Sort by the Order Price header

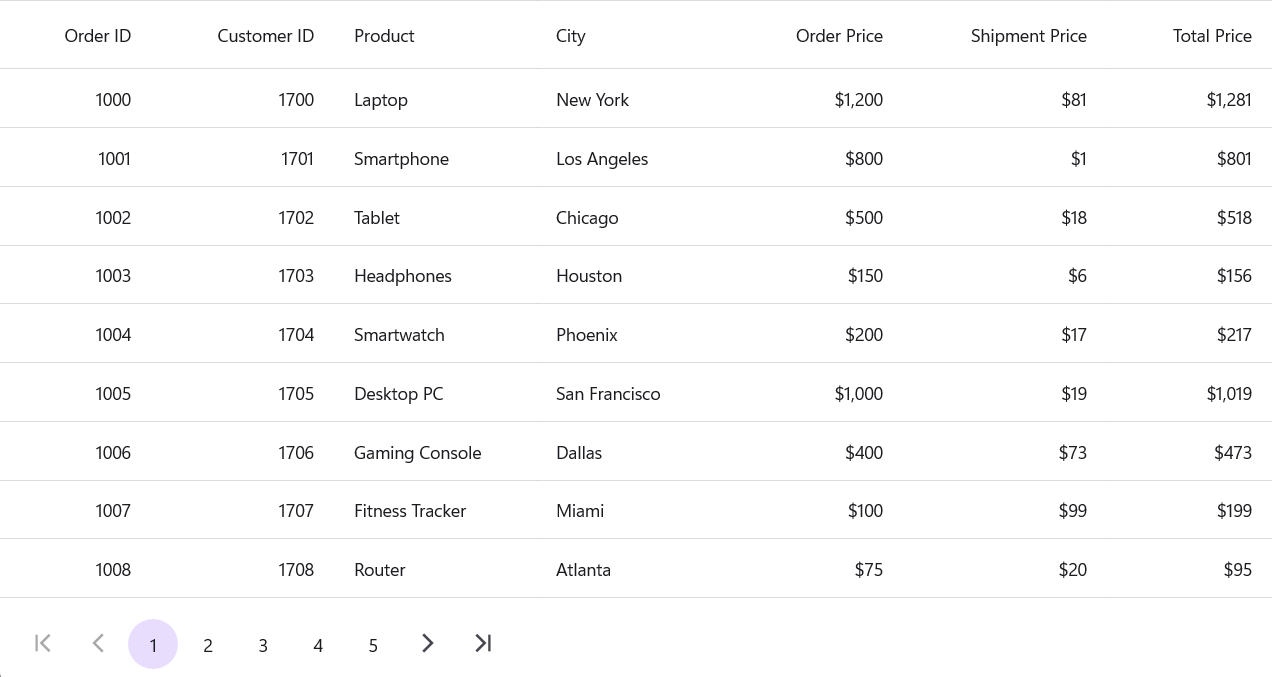coord(838,36)
